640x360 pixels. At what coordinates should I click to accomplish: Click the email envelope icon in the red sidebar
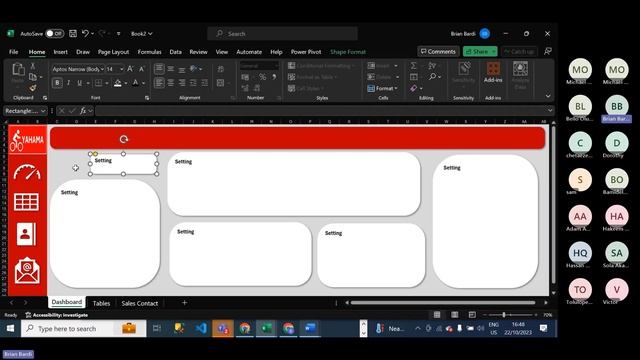click(27, 270)
